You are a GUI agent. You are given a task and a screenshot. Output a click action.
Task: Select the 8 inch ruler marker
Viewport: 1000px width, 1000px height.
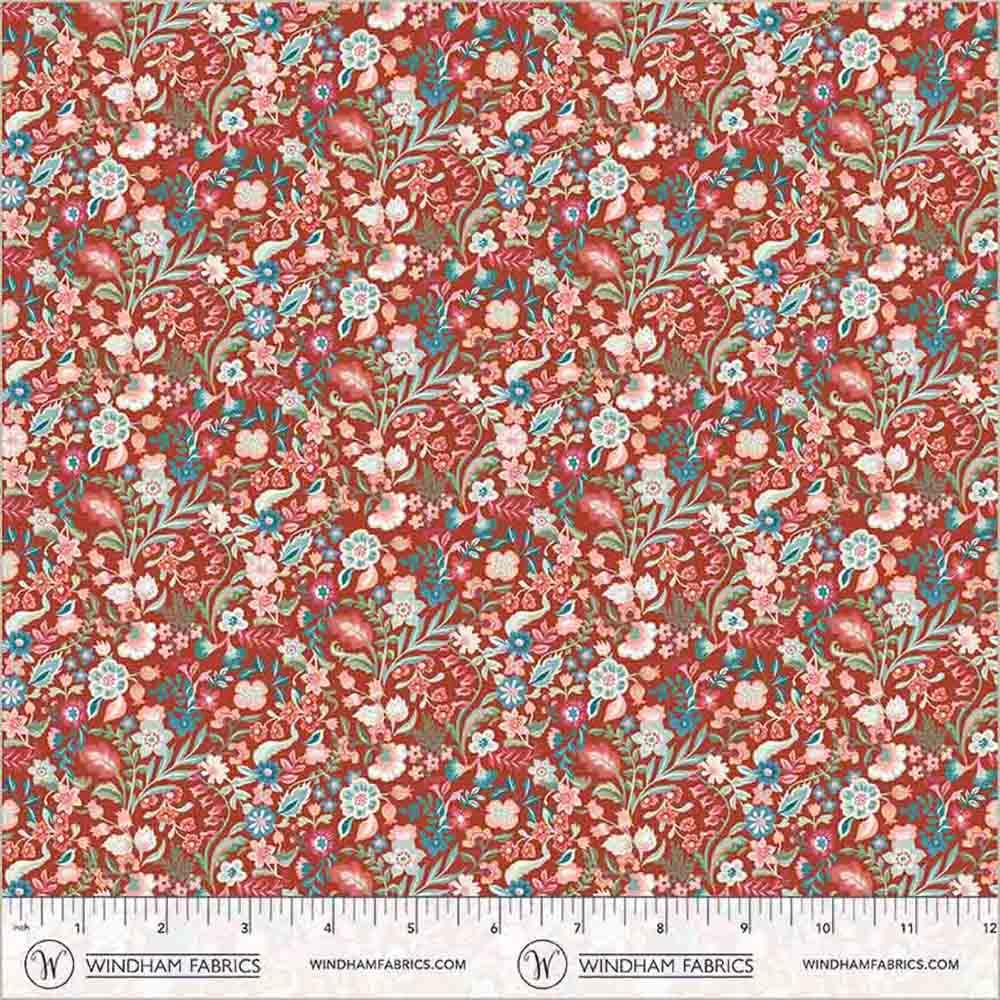click(x=659, y=928)
